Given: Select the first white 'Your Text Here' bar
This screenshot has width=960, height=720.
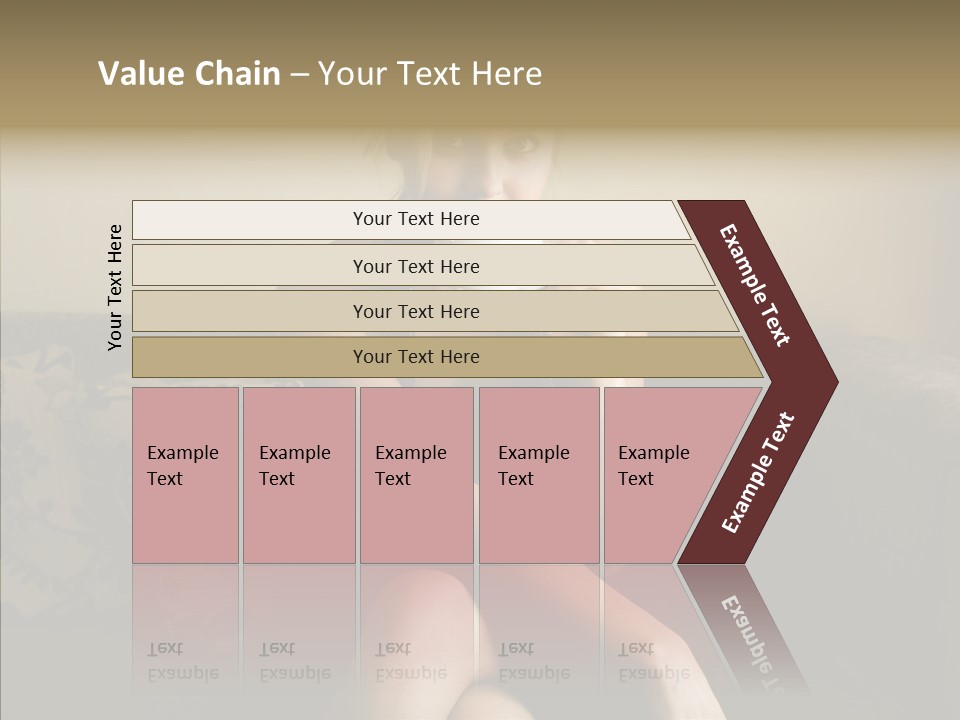Looking at the screenshot, I should (x=415, y=219).
